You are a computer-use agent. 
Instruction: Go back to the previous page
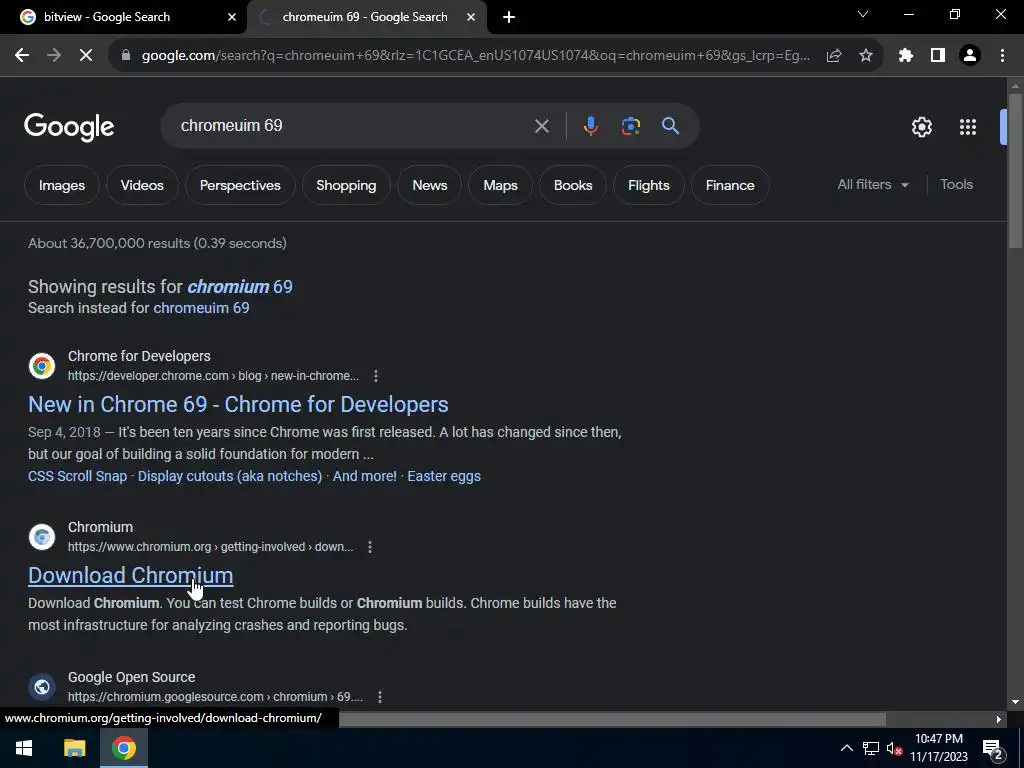click(x=22, y=56)
